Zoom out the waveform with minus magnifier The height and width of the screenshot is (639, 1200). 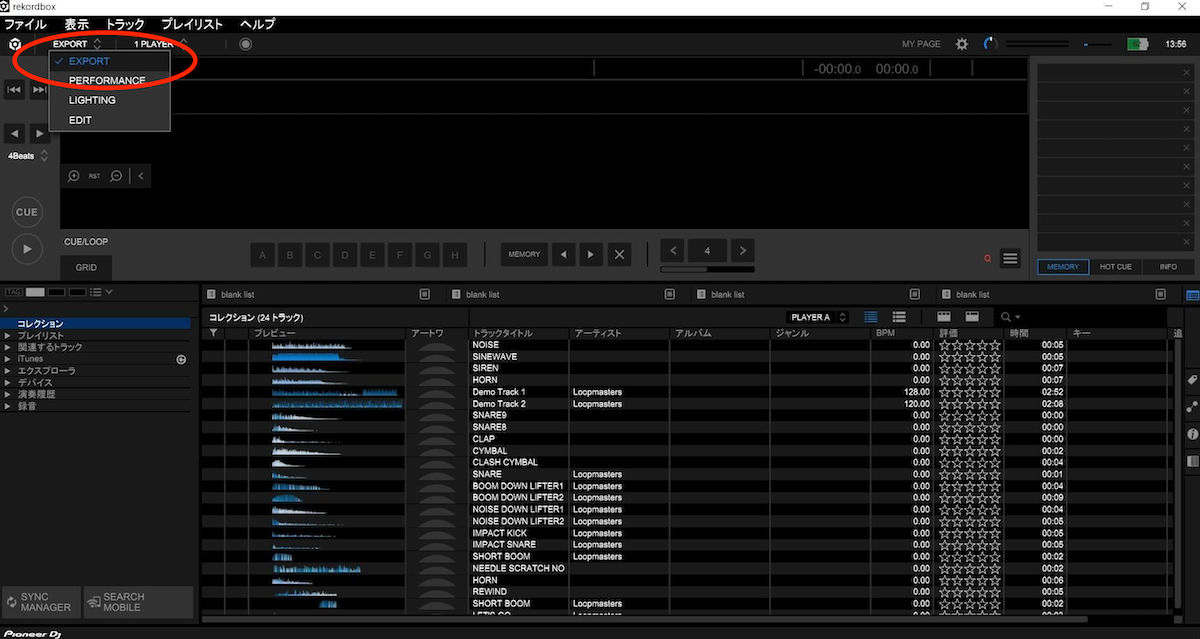click(116, 176)
